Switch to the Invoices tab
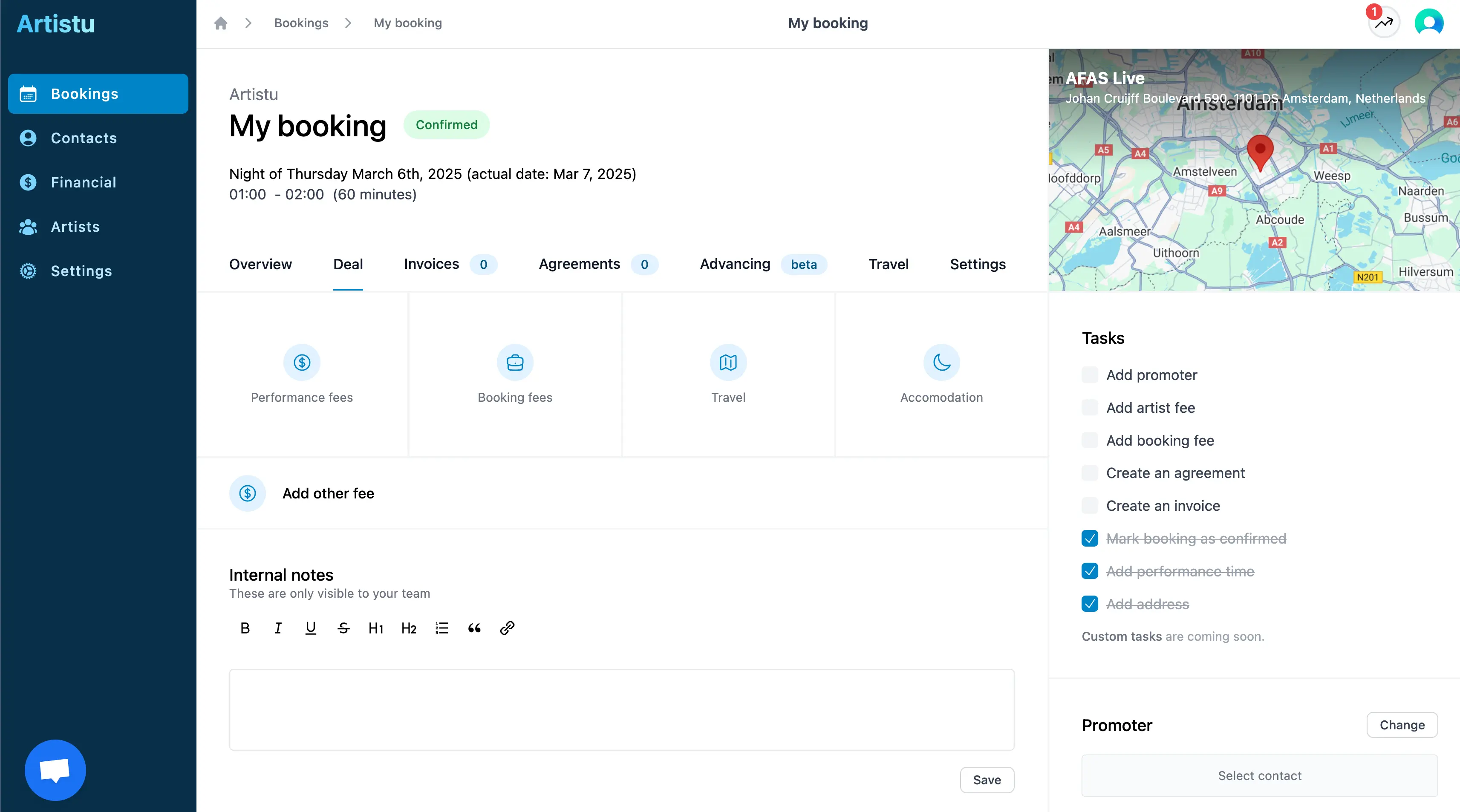The image size is (1460, 812). pos(431,264)
